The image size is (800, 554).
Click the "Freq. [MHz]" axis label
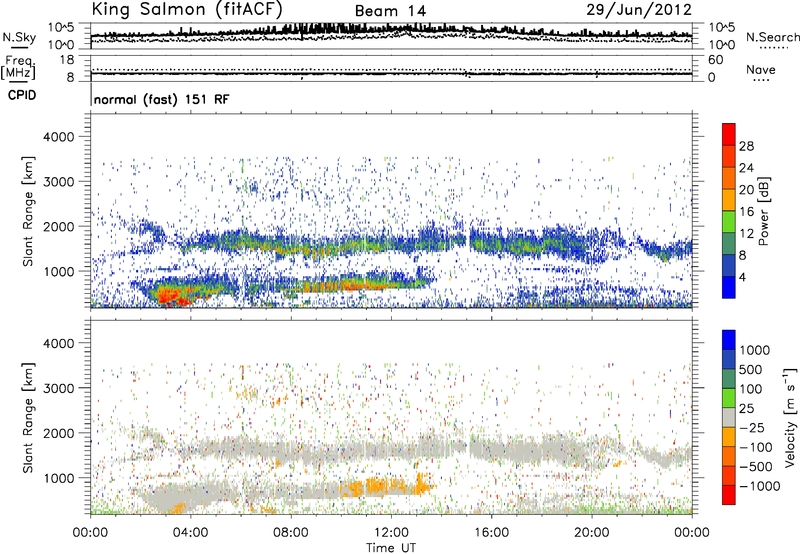pyautogui.click(x=18, y=67)
